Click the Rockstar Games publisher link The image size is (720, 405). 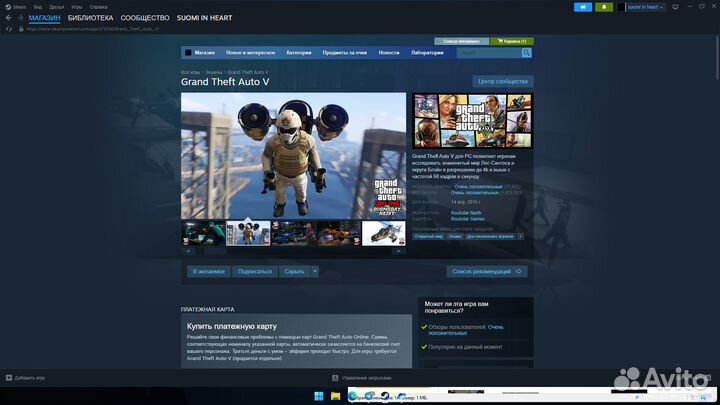tap(467, 219)
